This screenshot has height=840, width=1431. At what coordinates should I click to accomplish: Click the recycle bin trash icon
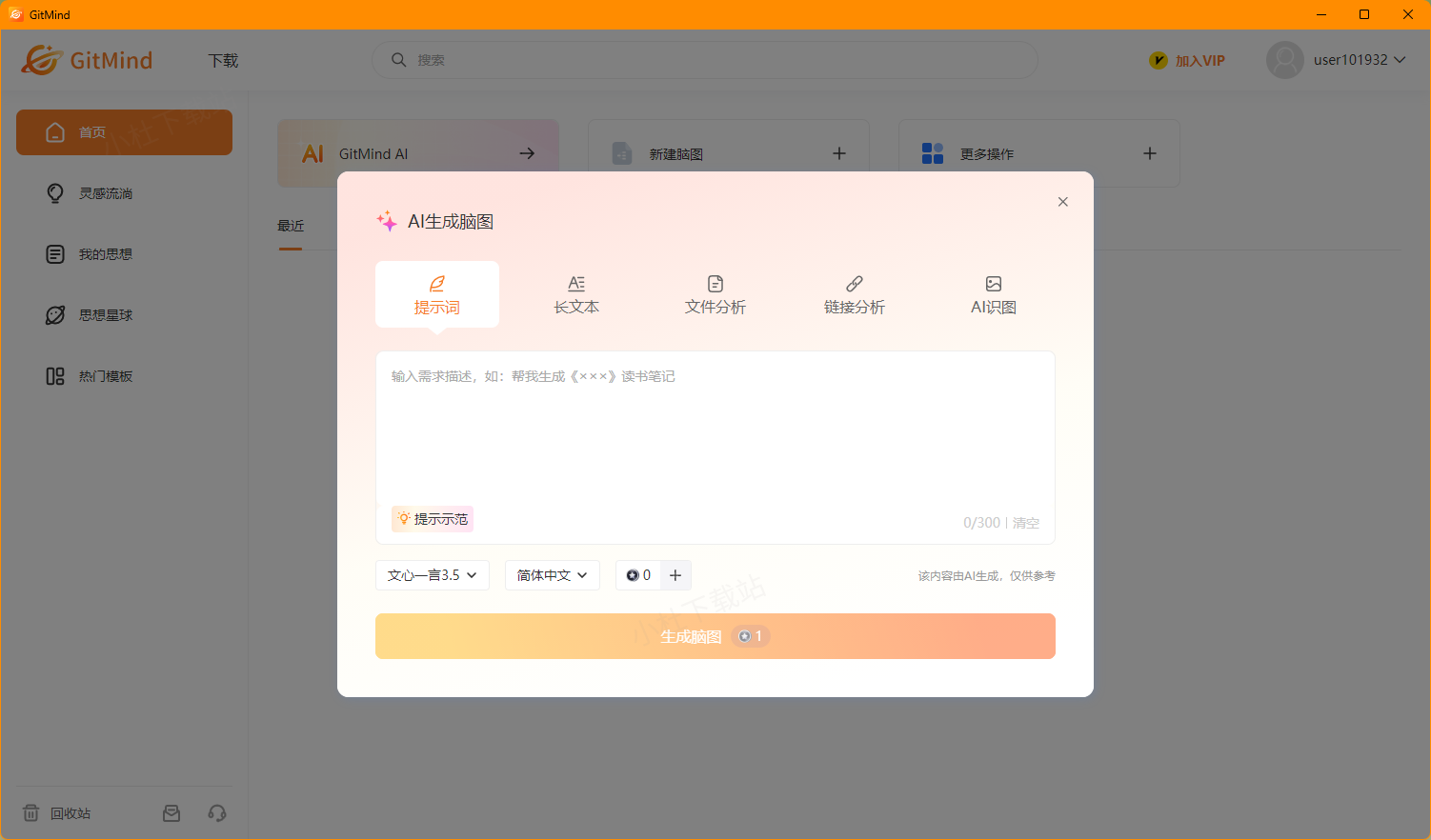pyautogui.click(x=31, y=813)
